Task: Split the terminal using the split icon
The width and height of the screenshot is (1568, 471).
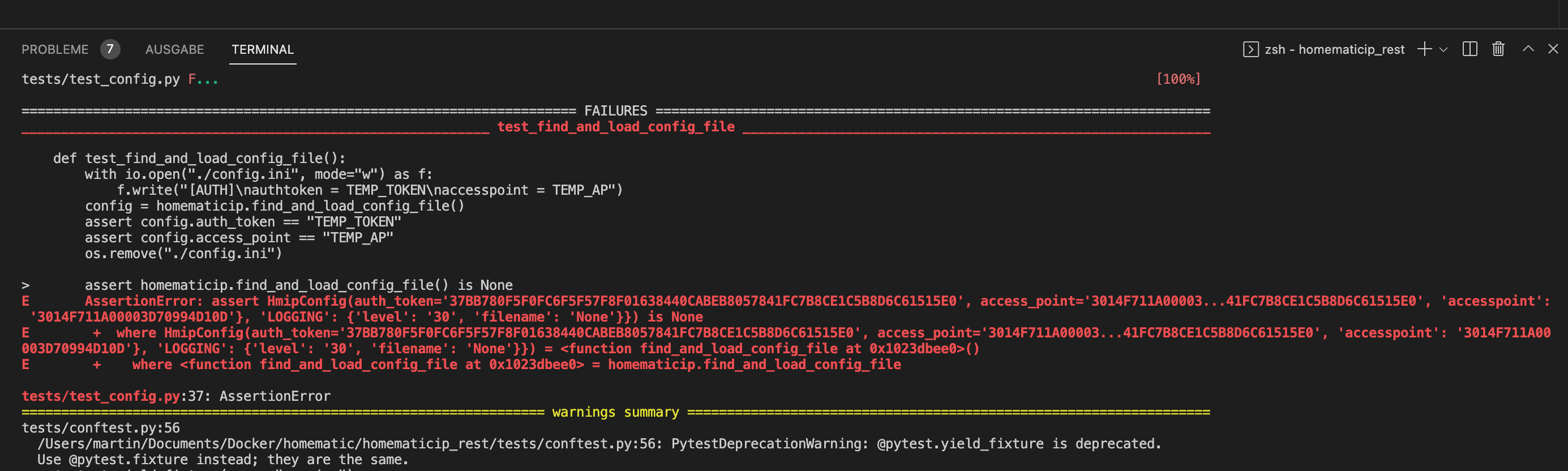Action: point(1470,49)
